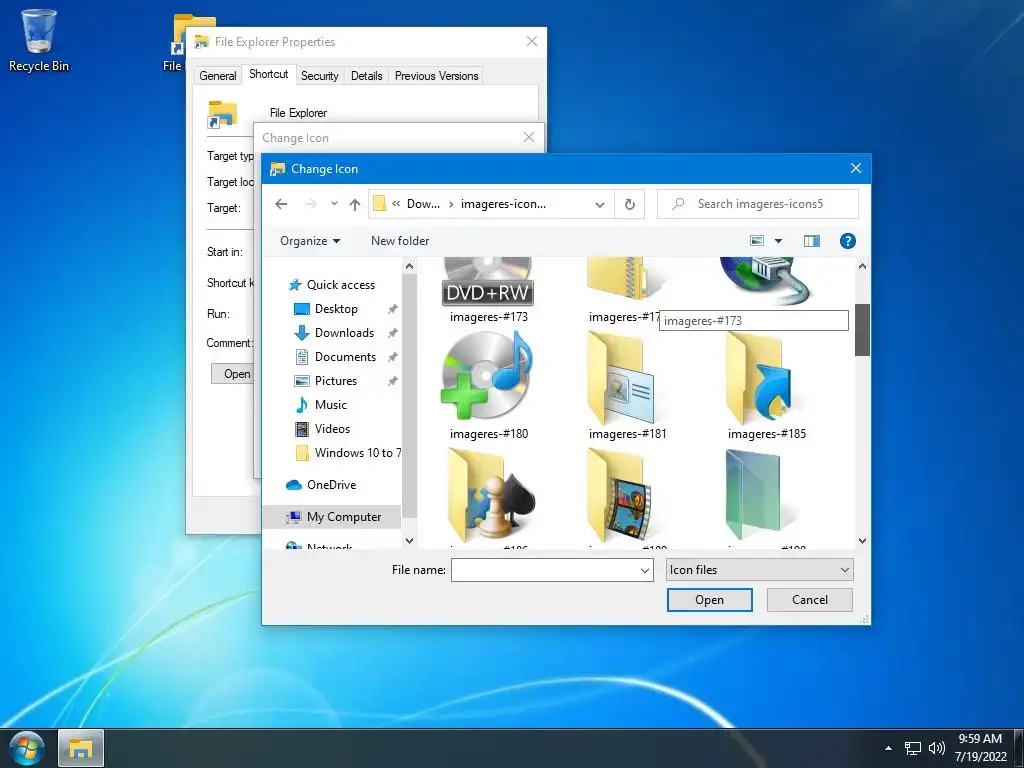Refresh the imageres-icons5 folder view

pos(630,204)
